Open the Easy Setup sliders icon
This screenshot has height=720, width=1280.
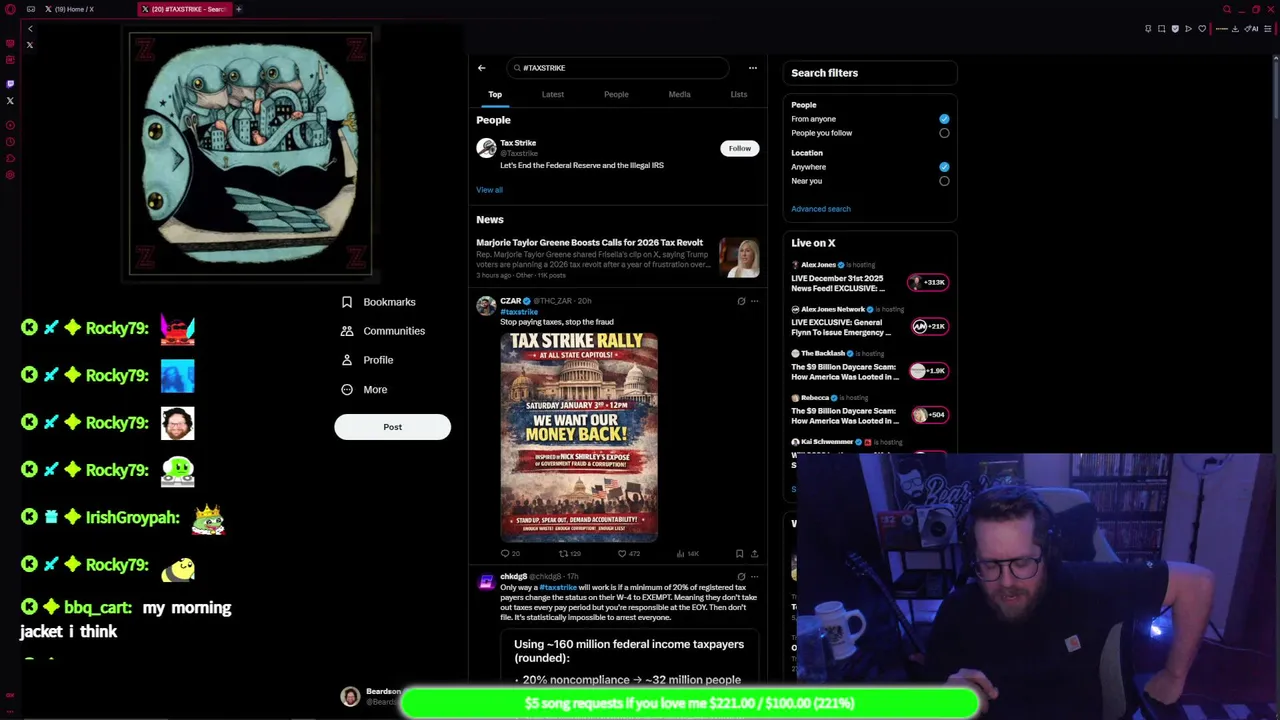pos(1270,29)
